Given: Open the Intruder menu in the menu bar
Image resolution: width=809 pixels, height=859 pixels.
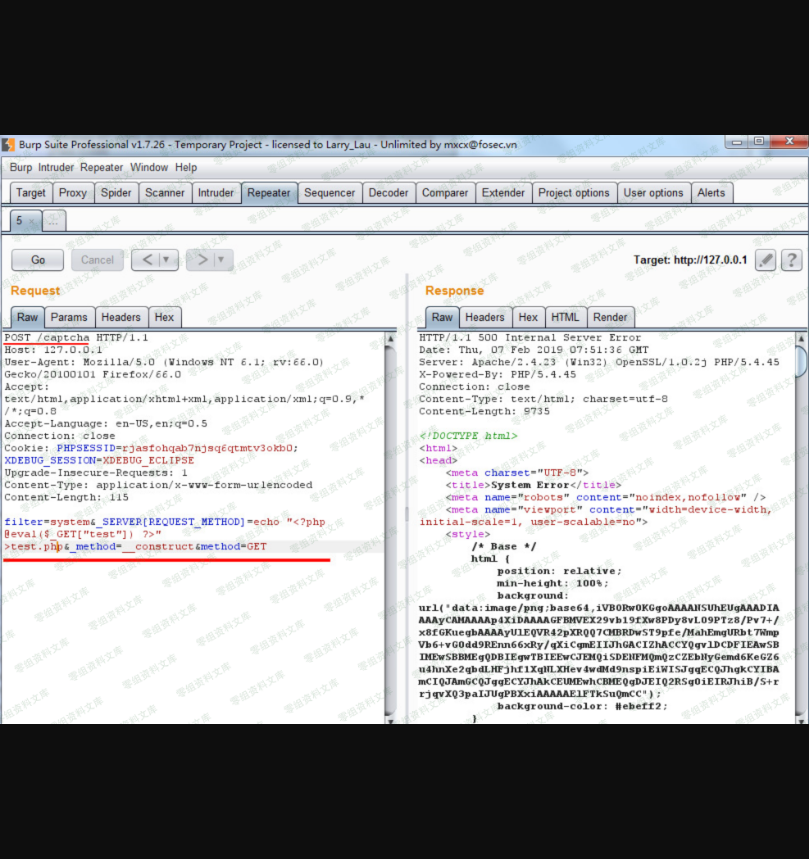Looking at the screenshot, I should [x=56, y=168].
